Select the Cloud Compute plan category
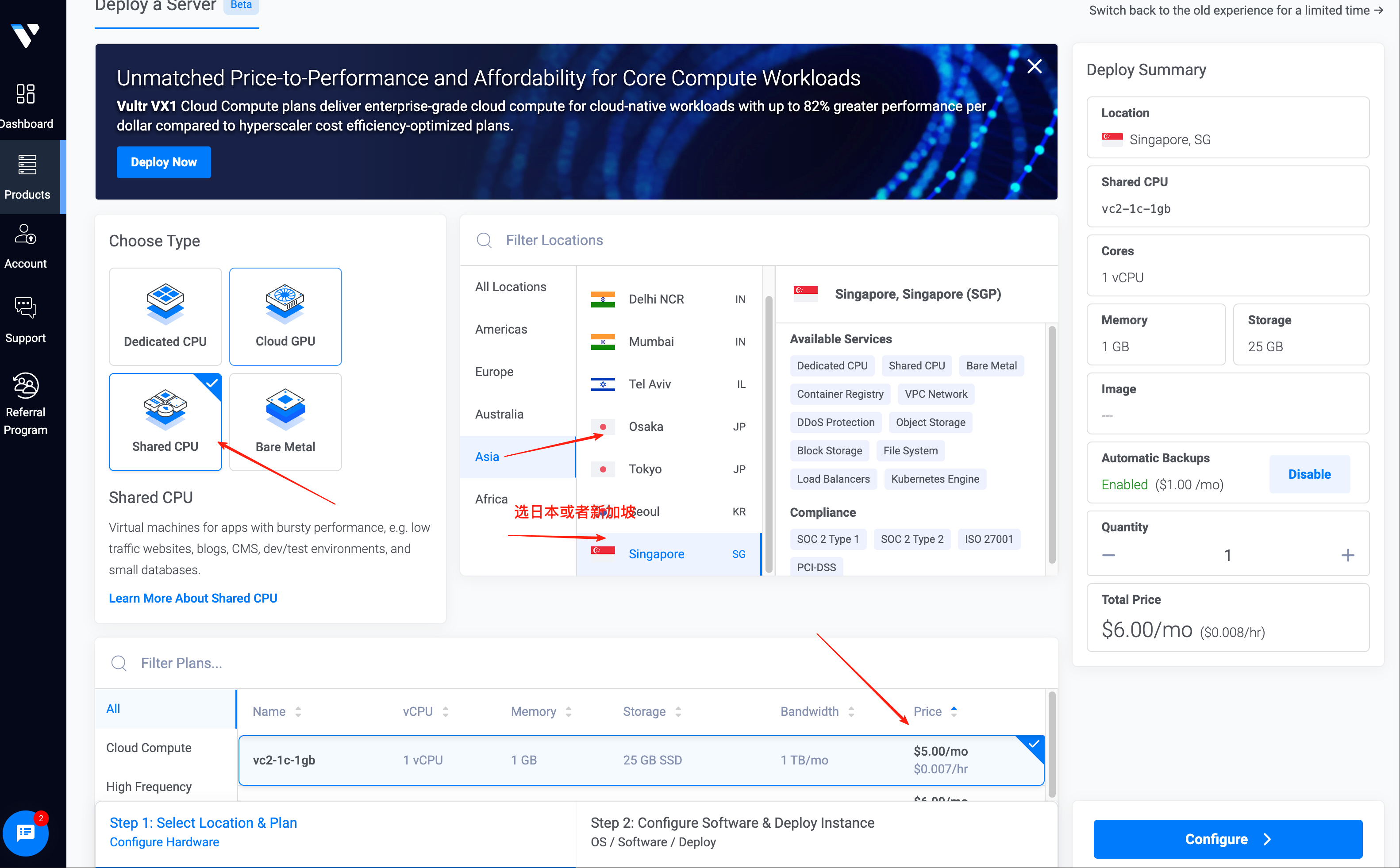1400x868 pixels. tap(149, 748)
